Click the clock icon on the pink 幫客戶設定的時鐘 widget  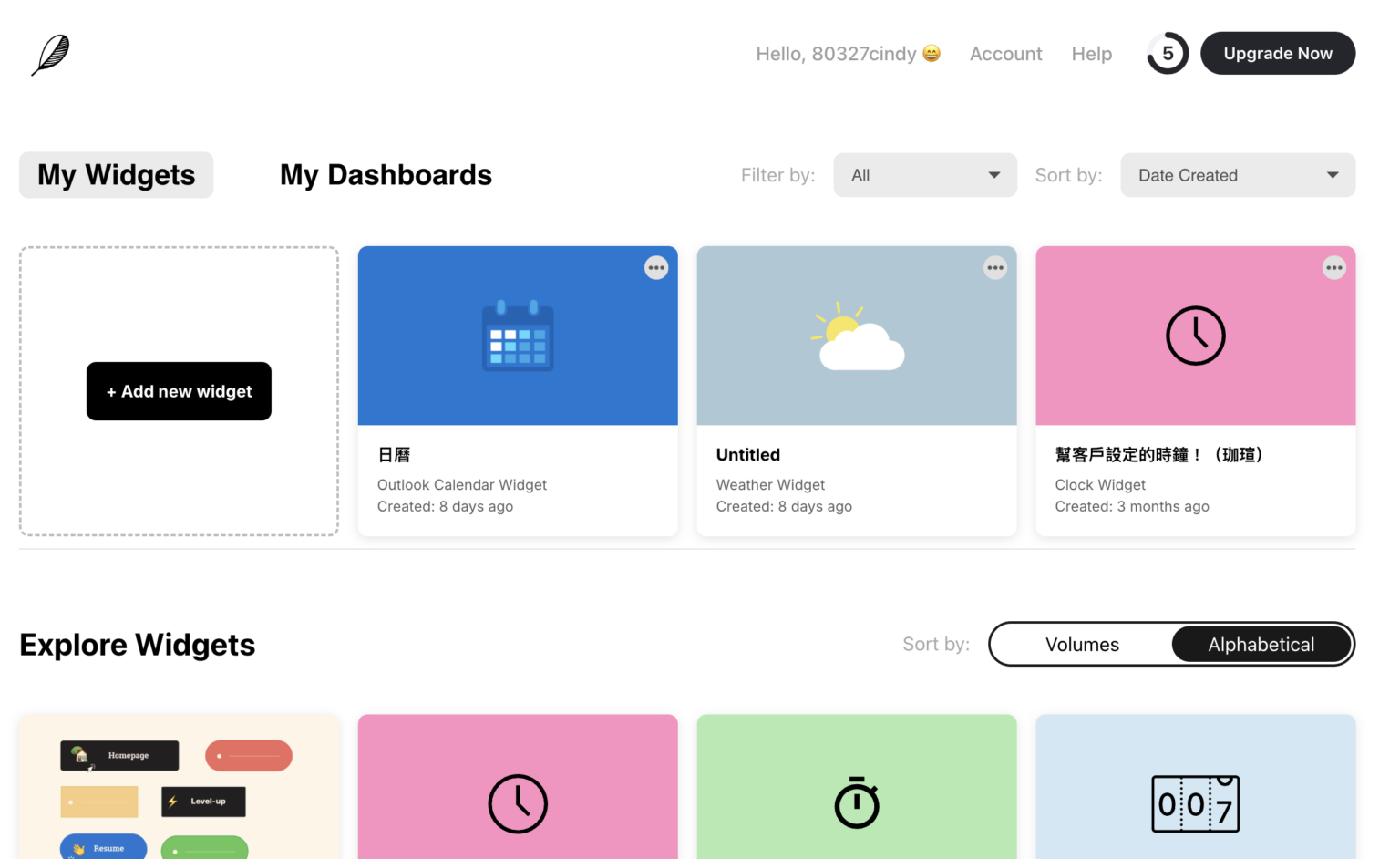(x=1196, y=336)
